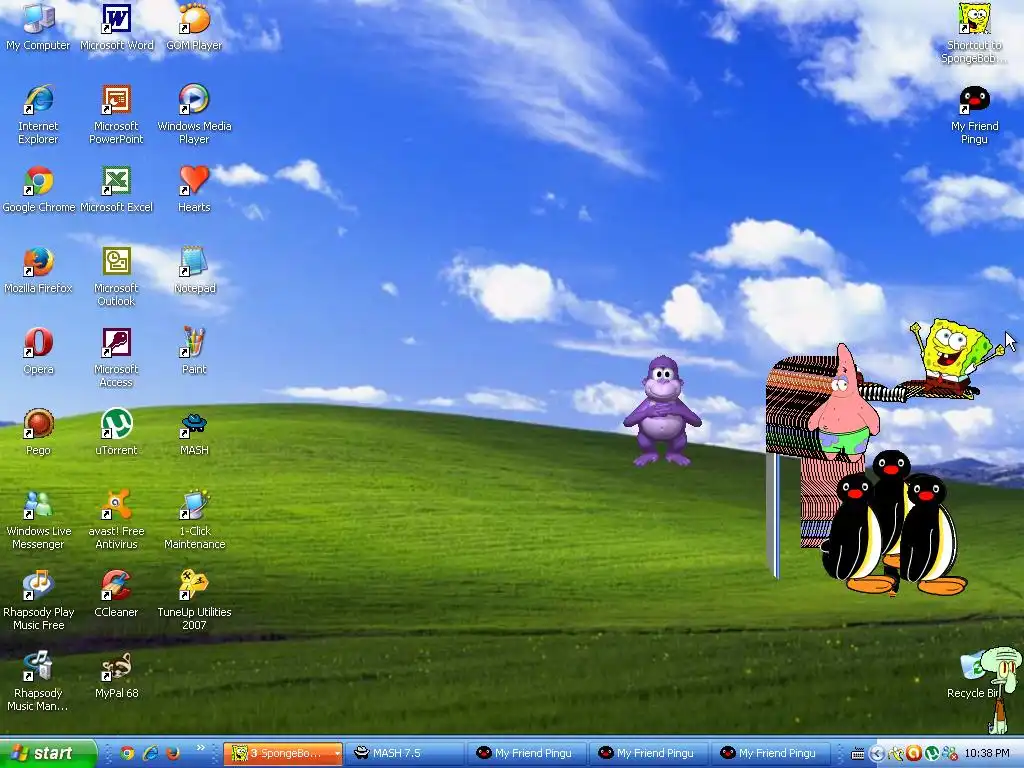
Task: Switch to MASH 7.5 taskbar window
Action: tap(405, 753)
